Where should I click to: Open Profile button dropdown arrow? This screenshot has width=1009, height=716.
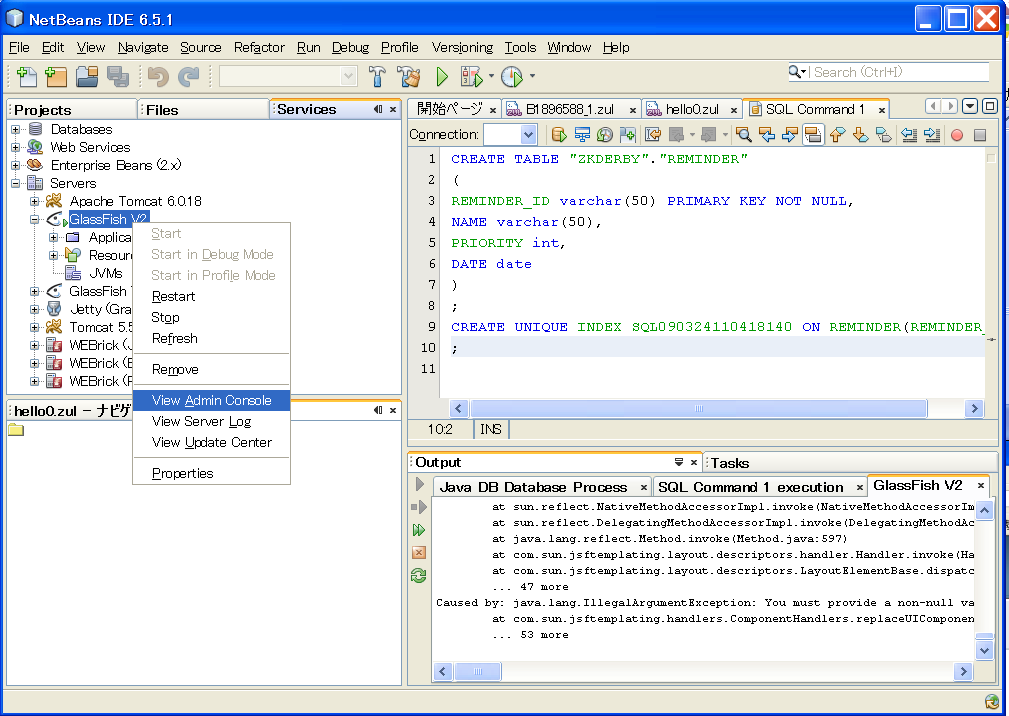pos(532,76)
